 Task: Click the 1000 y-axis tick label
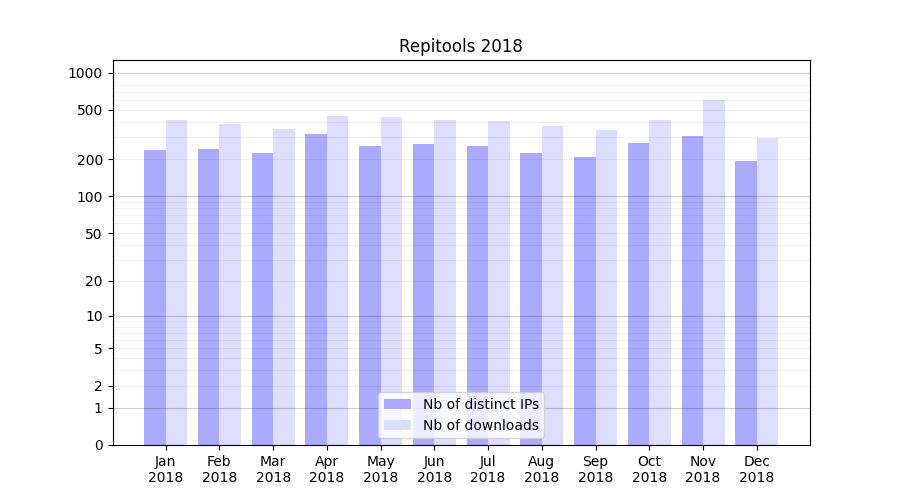point(85,73)
